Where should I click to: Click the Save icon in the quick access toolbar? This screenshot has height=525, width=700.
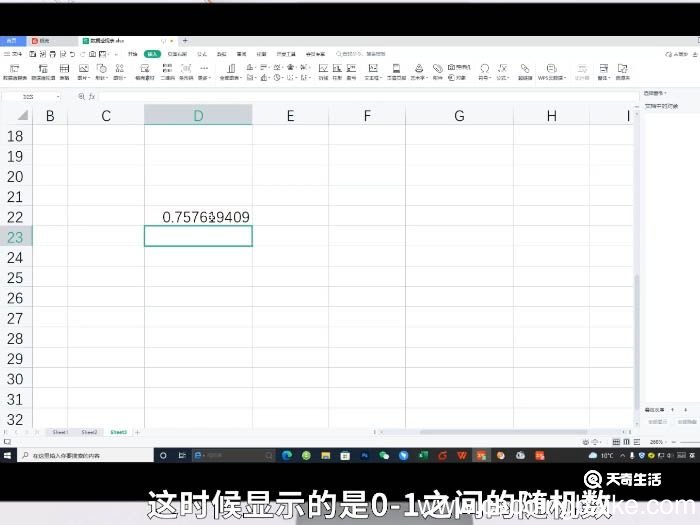[33, 54]
